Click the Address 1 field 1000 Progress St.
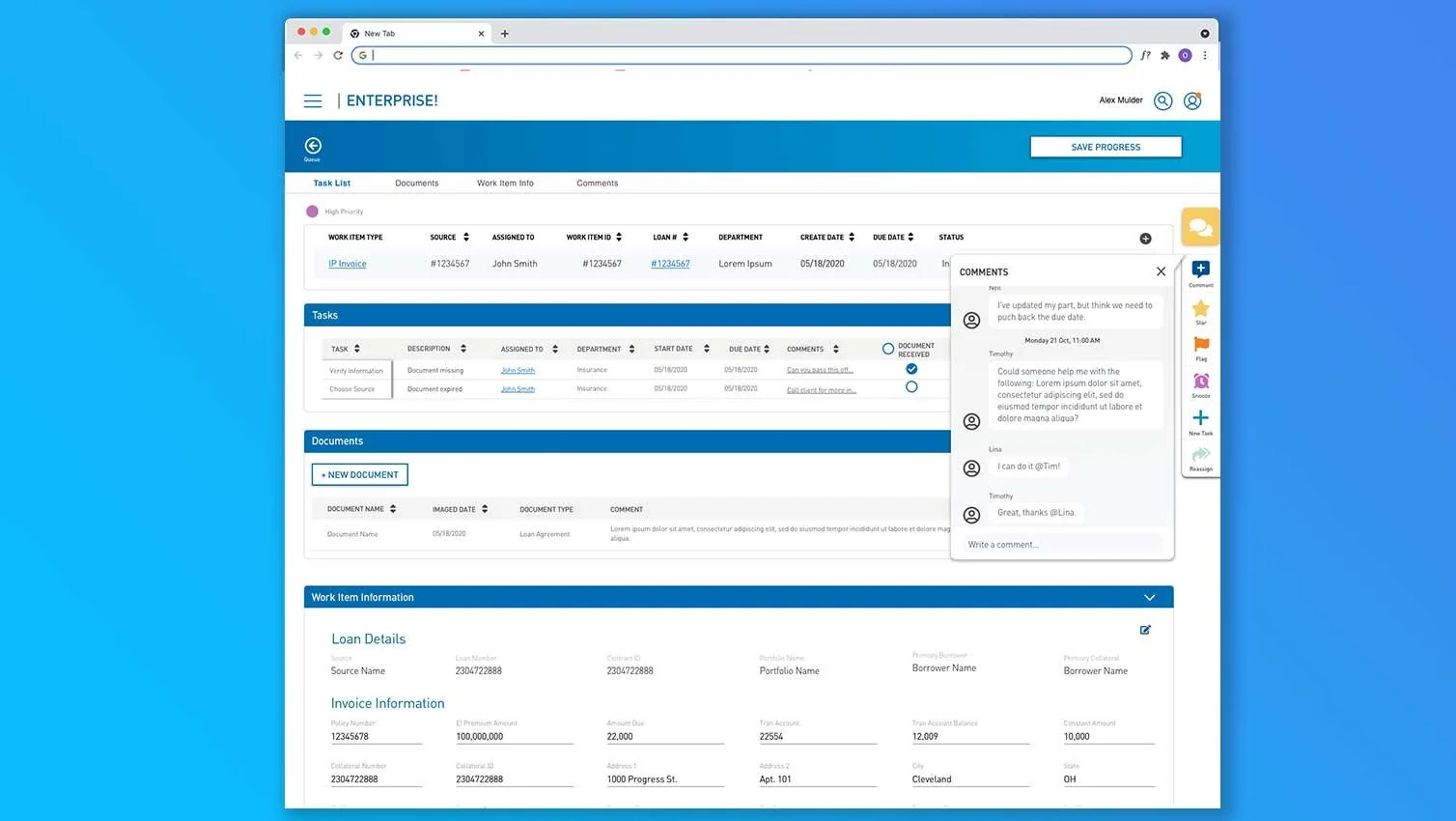The image size is (1456, 821). [665, 779]
